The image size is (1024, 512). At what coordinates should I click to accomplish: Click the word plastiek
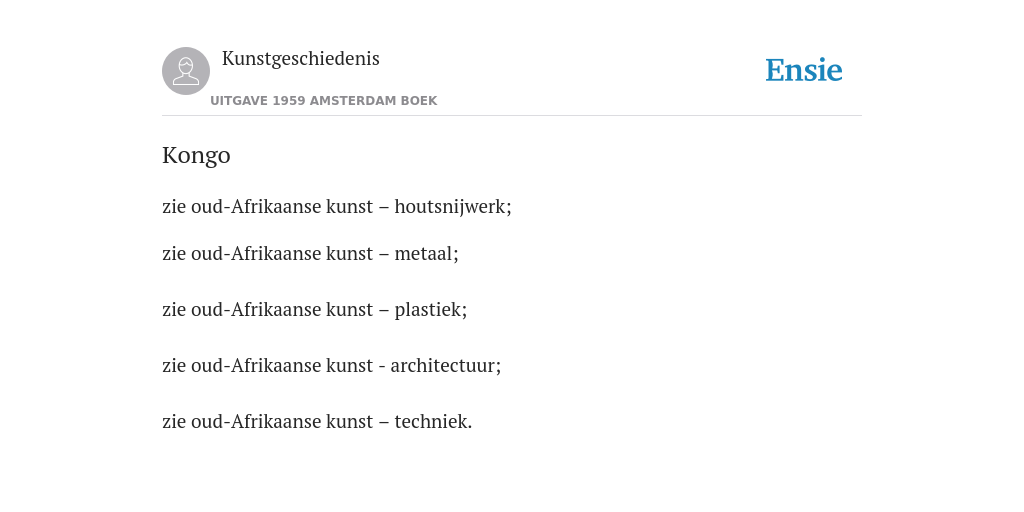[x=430, y=310]
